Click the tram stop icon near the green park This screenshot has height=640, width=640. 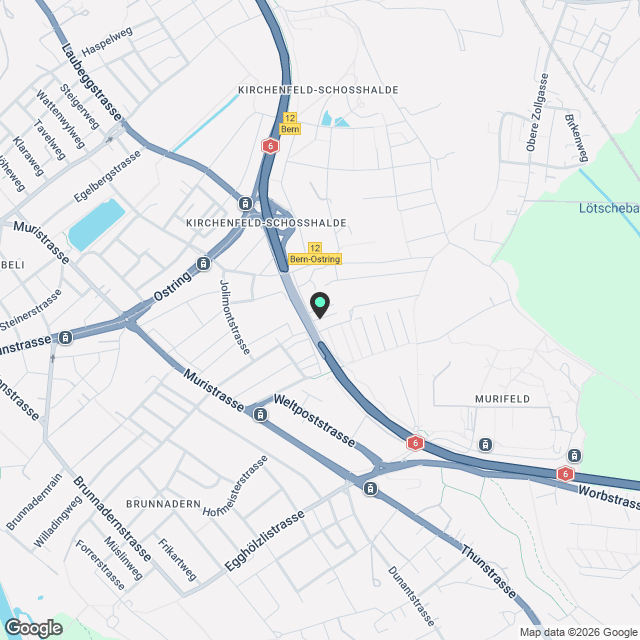click(574, 455)
